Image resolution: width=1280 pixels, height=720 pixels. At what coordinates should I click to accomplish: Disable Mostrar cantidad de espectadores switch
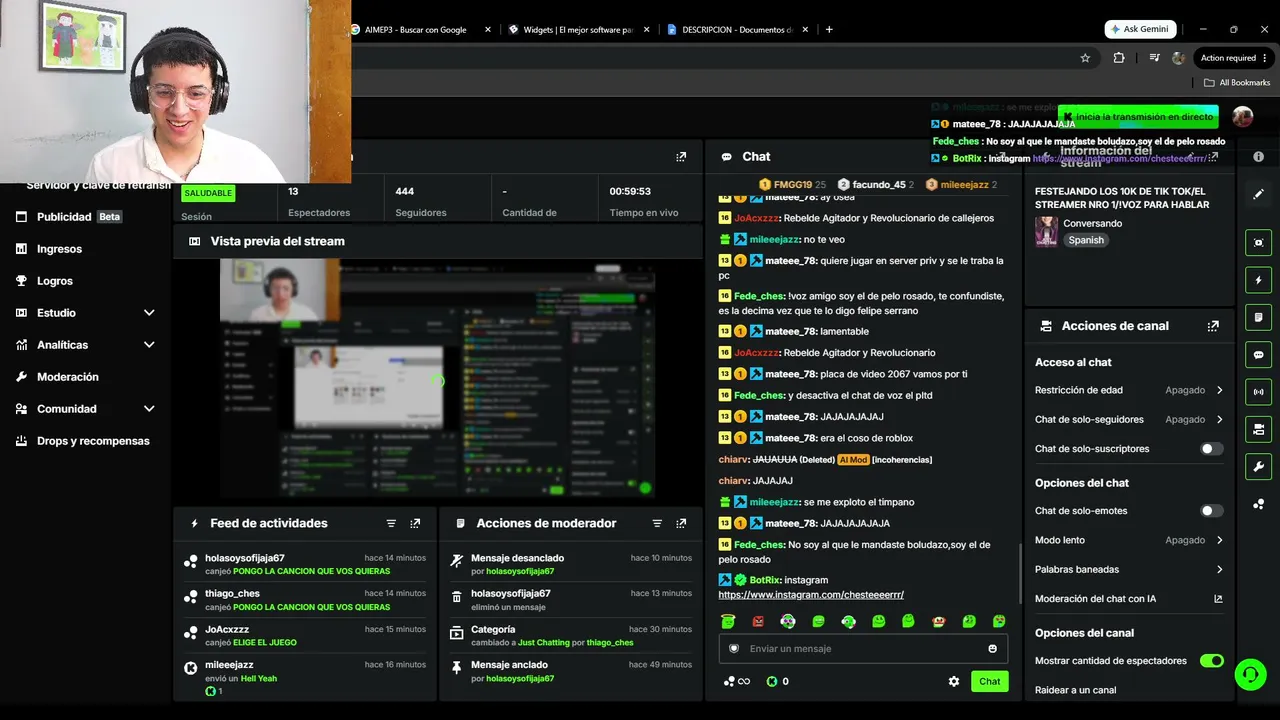point(1211,661)
